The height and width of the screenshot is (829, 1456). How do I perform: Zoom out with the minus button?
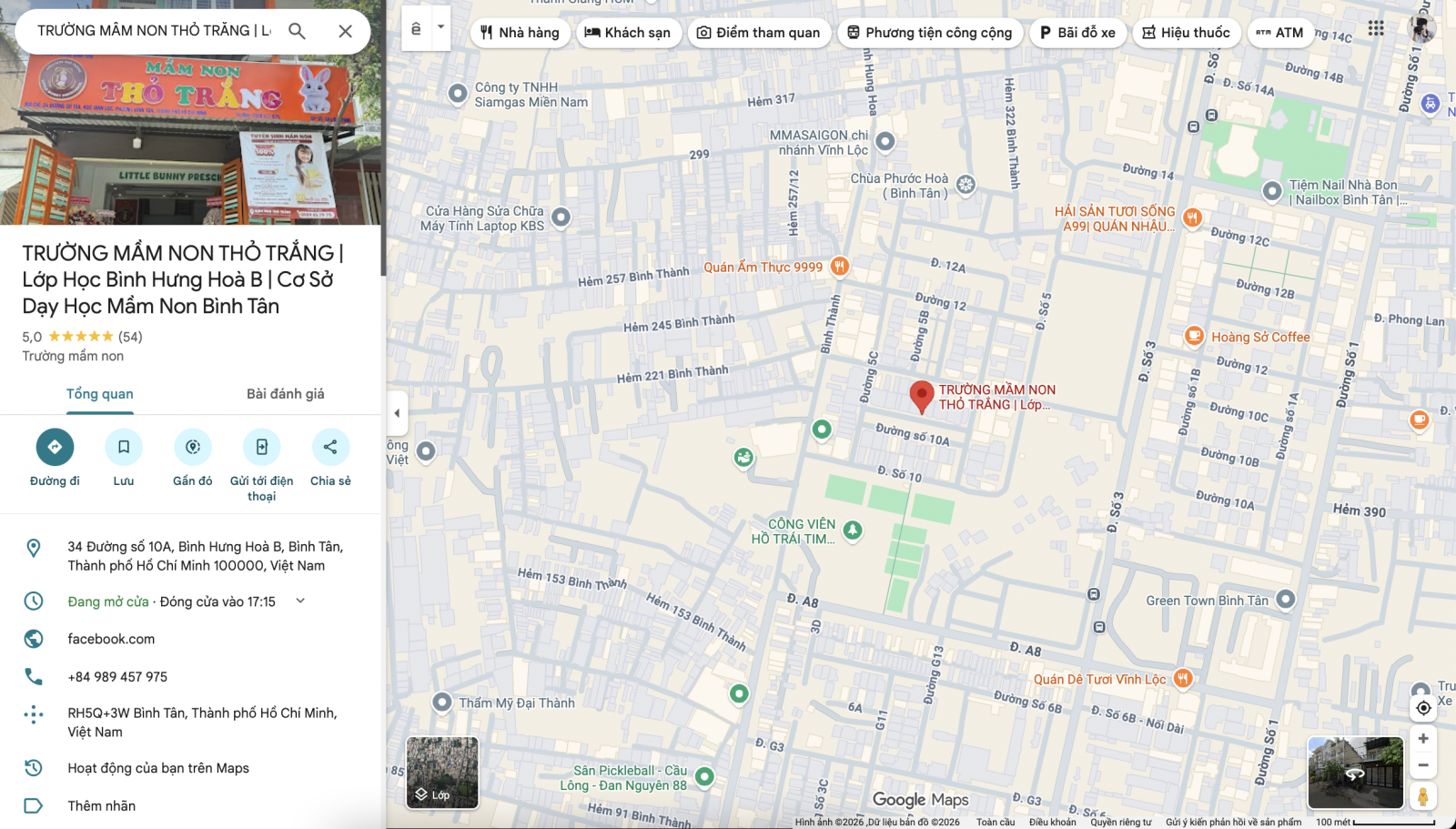1423,765
